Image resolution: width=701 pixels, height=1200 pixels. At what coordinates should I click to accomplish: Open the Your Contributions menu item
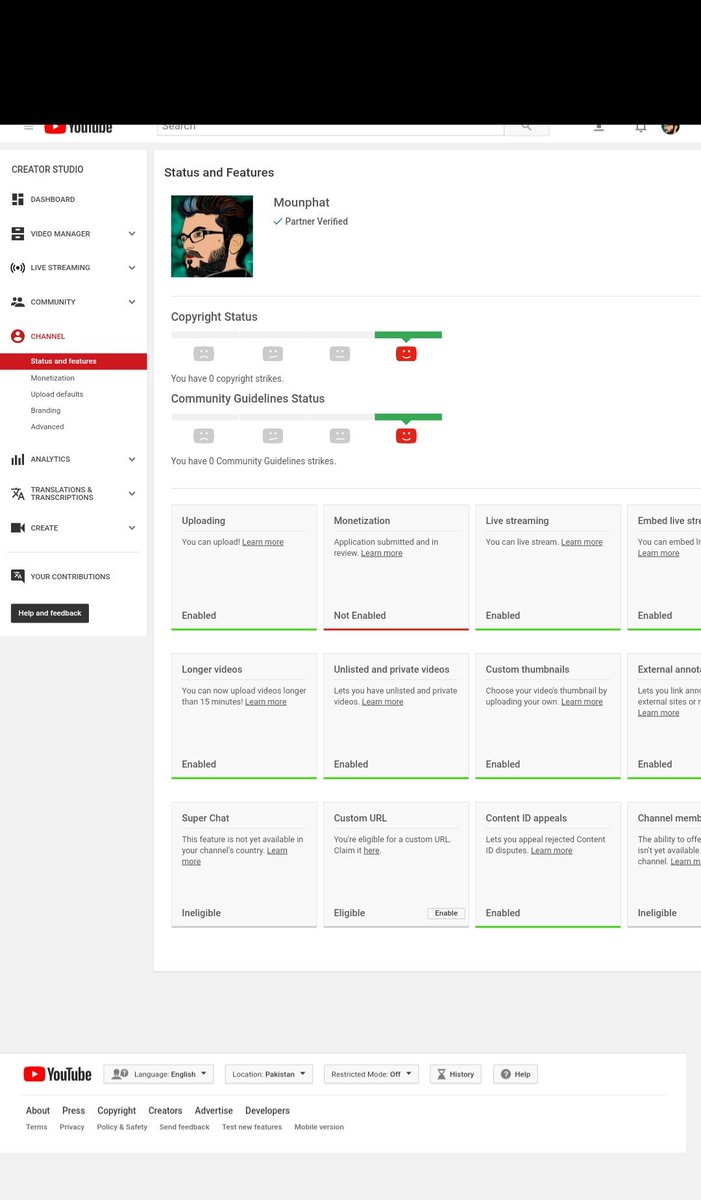70,577
